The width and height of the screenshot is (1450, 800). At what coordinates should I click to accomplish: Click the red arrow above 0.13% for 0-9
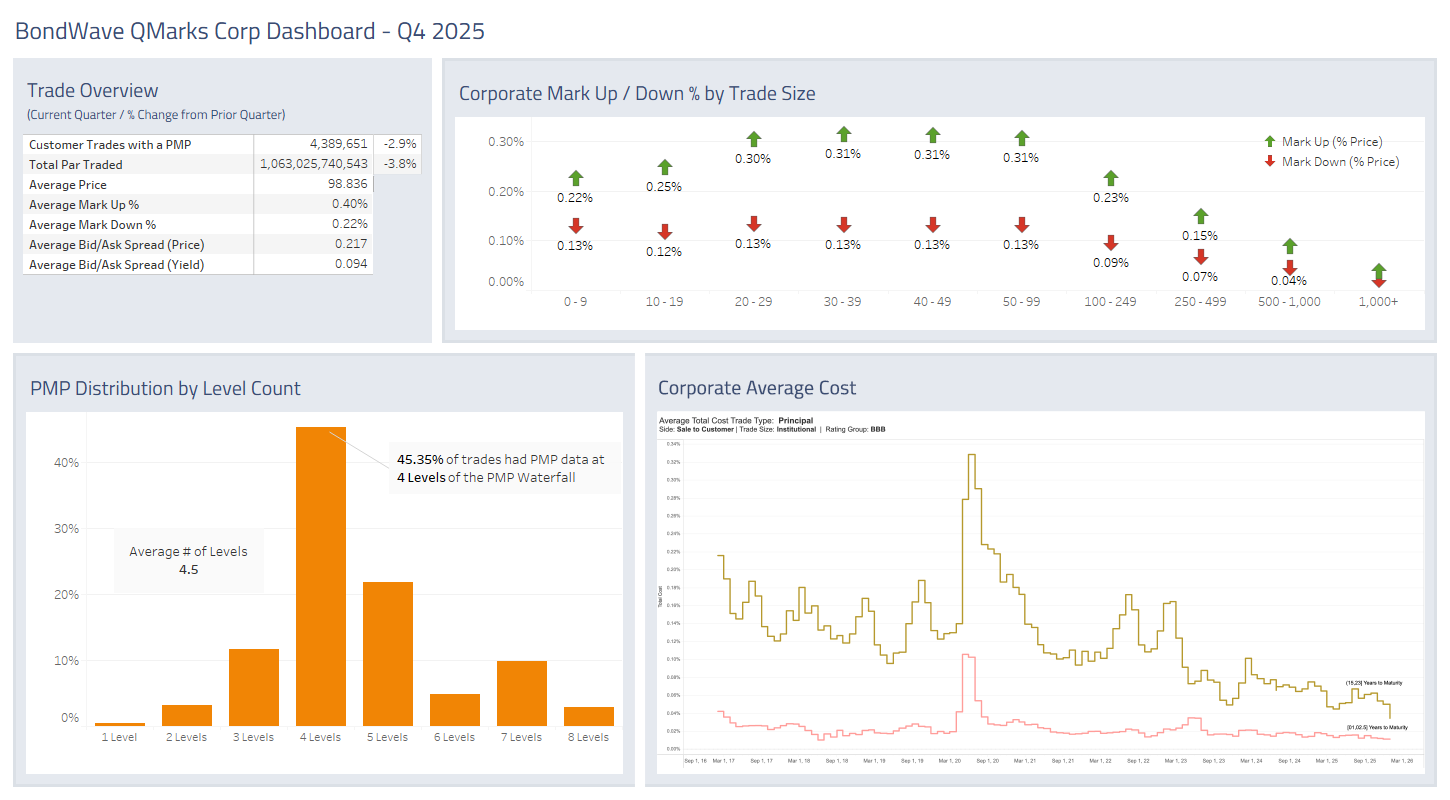575,227
